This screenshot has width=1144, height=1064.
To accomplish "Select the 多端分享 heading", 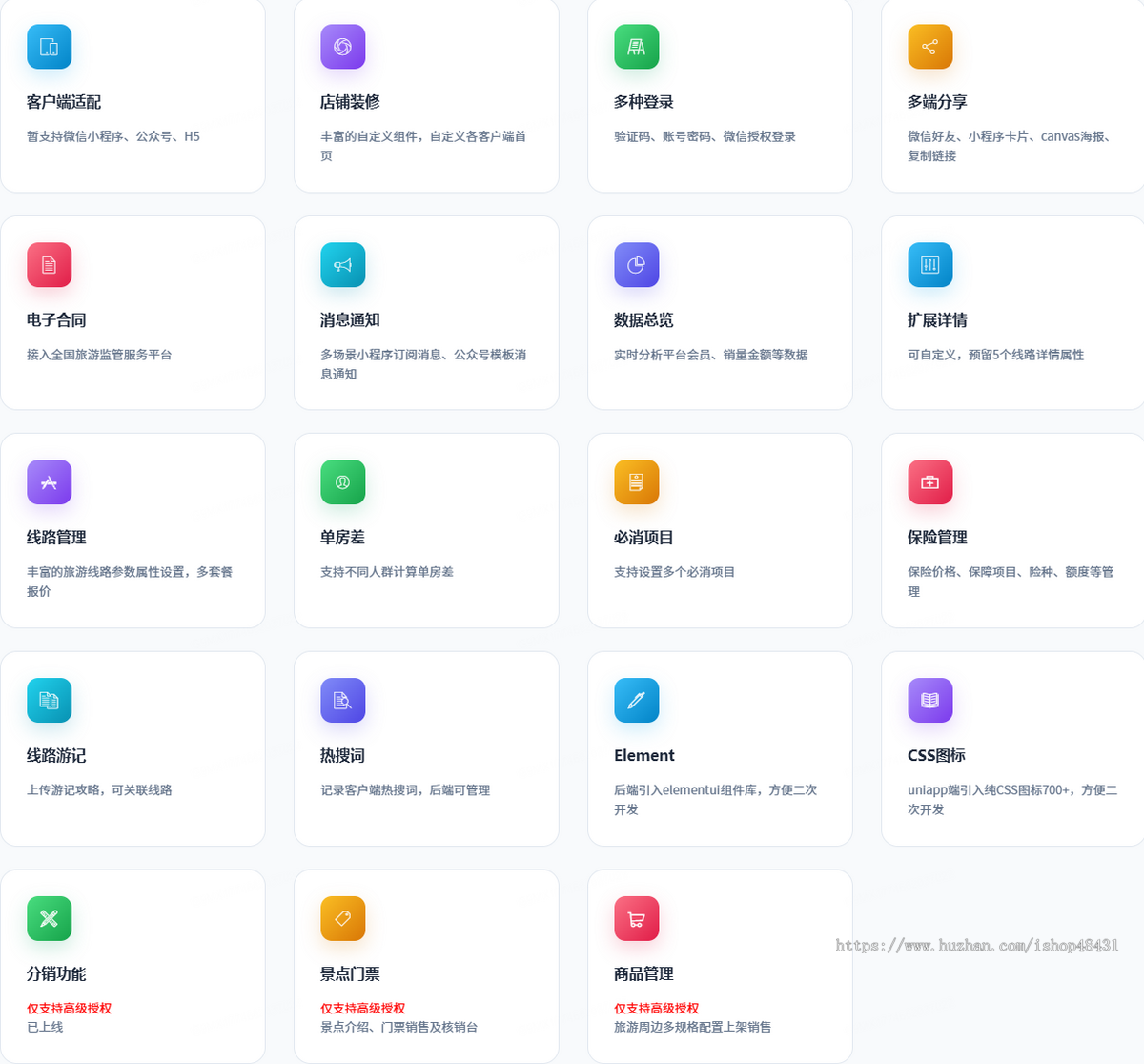I will [x=937, y=102].
